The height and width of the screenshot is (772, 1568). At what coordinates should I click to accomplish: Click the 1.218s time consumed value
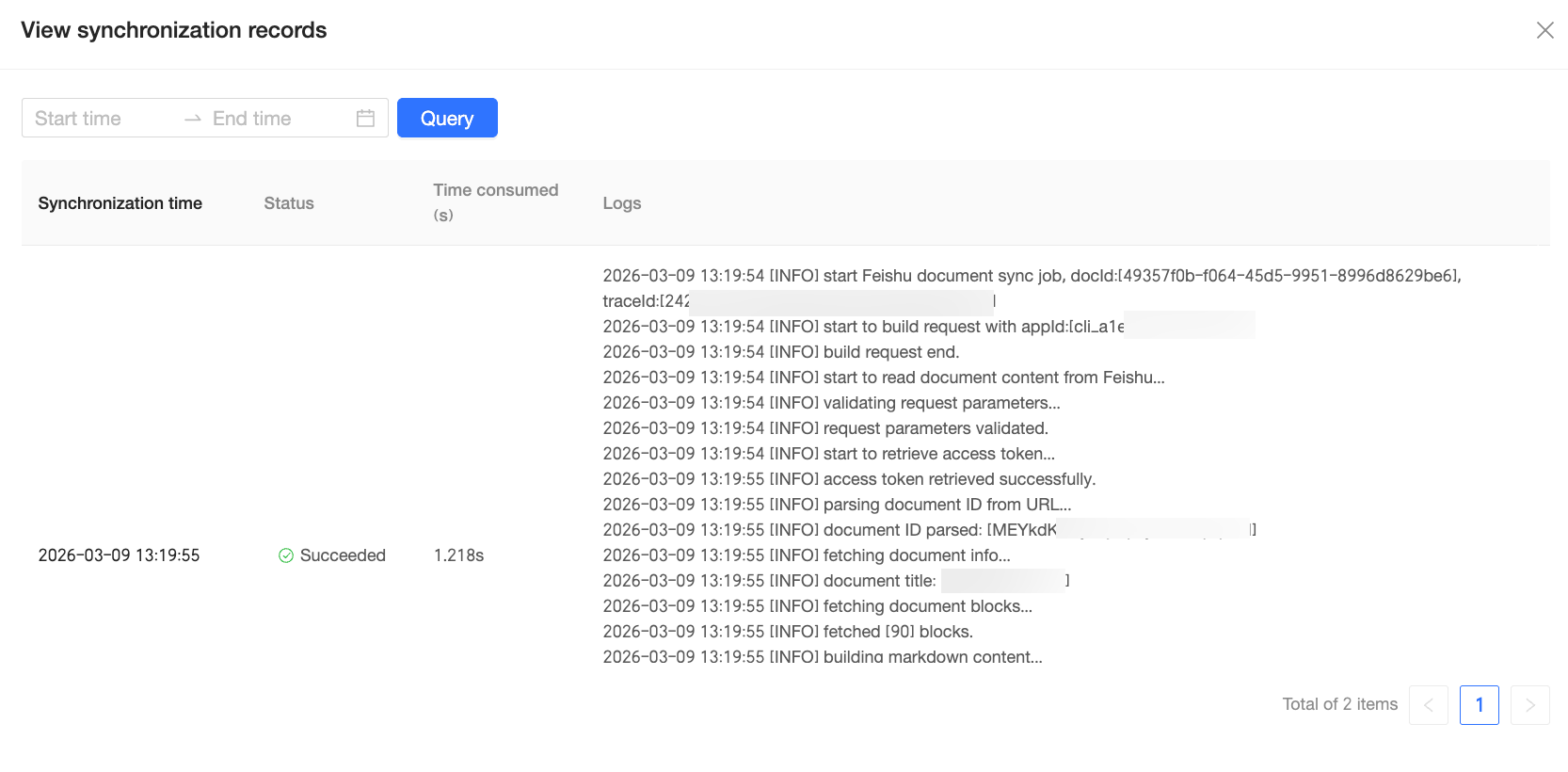click(458, 555)
